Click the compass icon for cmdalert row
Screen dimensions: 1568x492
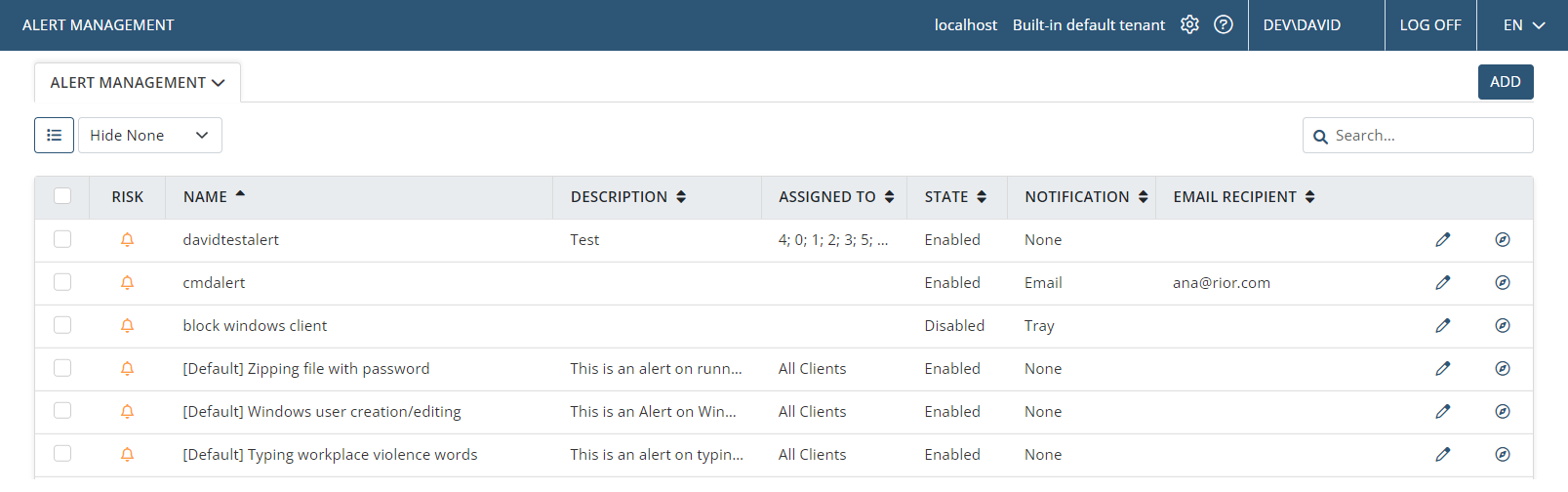point(1502,283)
